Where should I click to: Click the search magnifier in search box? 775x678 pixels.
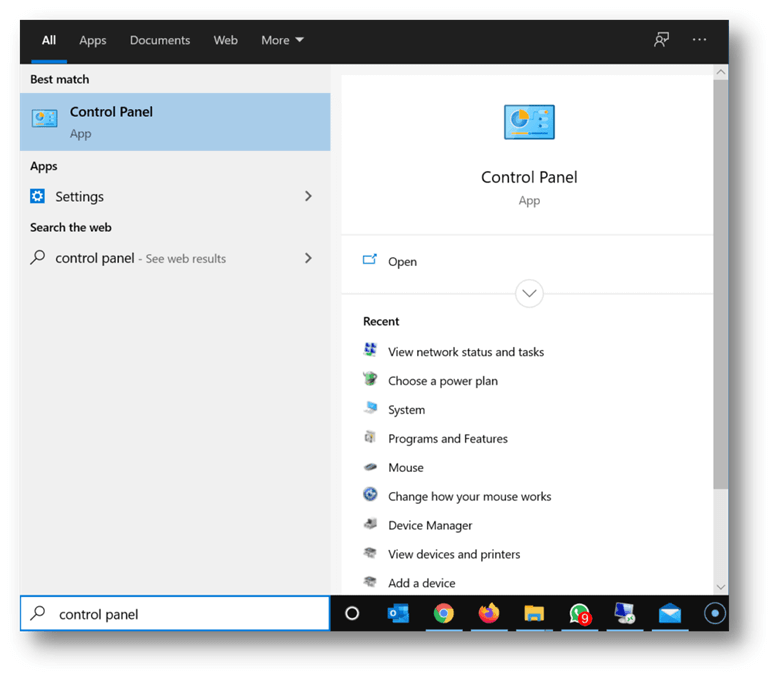click(x=38, y=613)
